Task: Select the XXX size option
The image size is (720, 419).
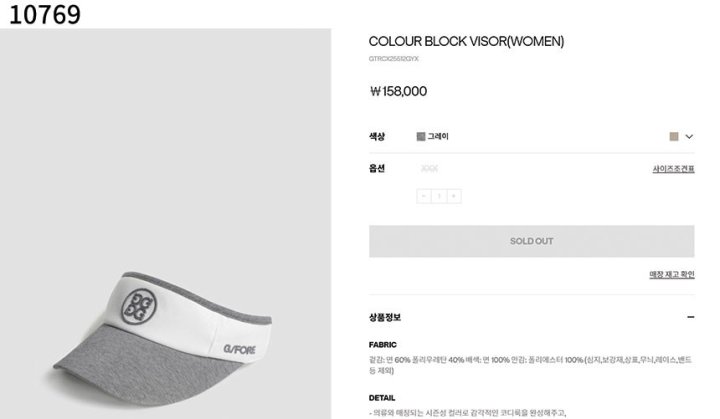Action: coord(429,169)
